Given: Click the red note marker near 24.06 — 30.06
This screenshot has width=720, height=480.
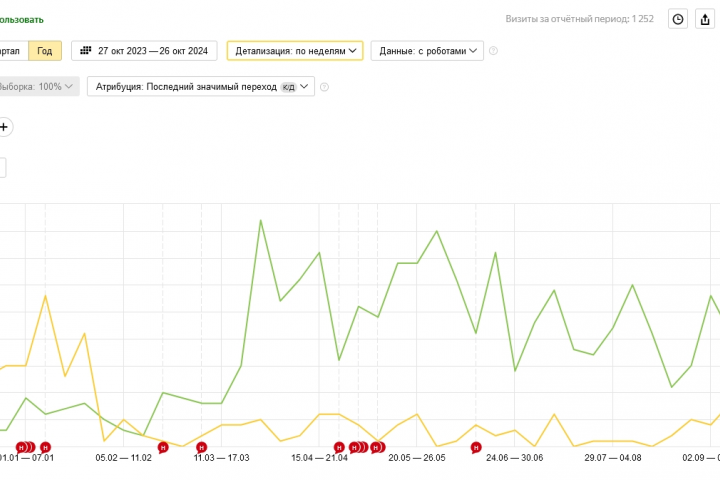Looking at the screenshot, I should [476, 447].
